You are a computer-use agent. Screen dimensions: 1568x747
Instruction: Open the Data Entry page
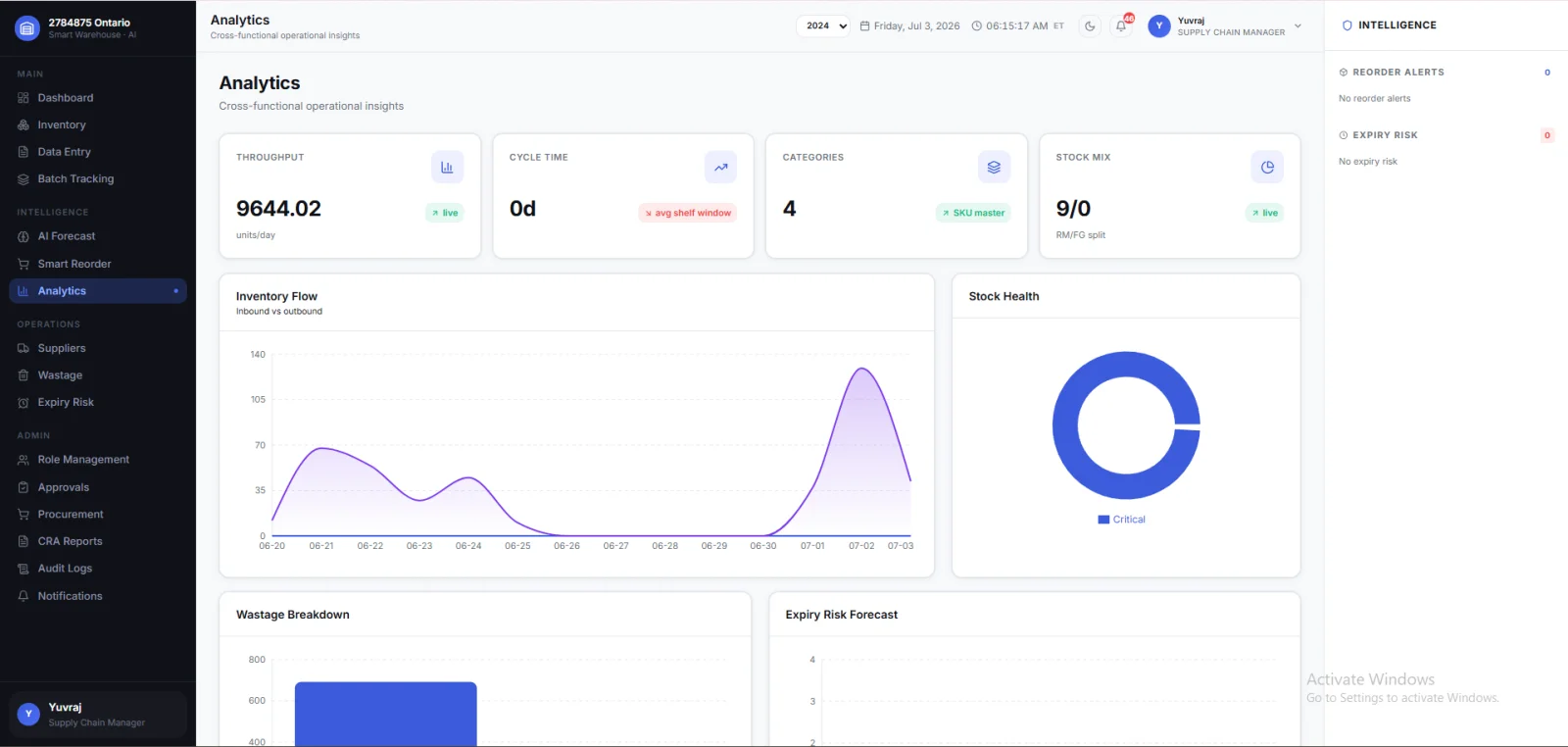98,152
